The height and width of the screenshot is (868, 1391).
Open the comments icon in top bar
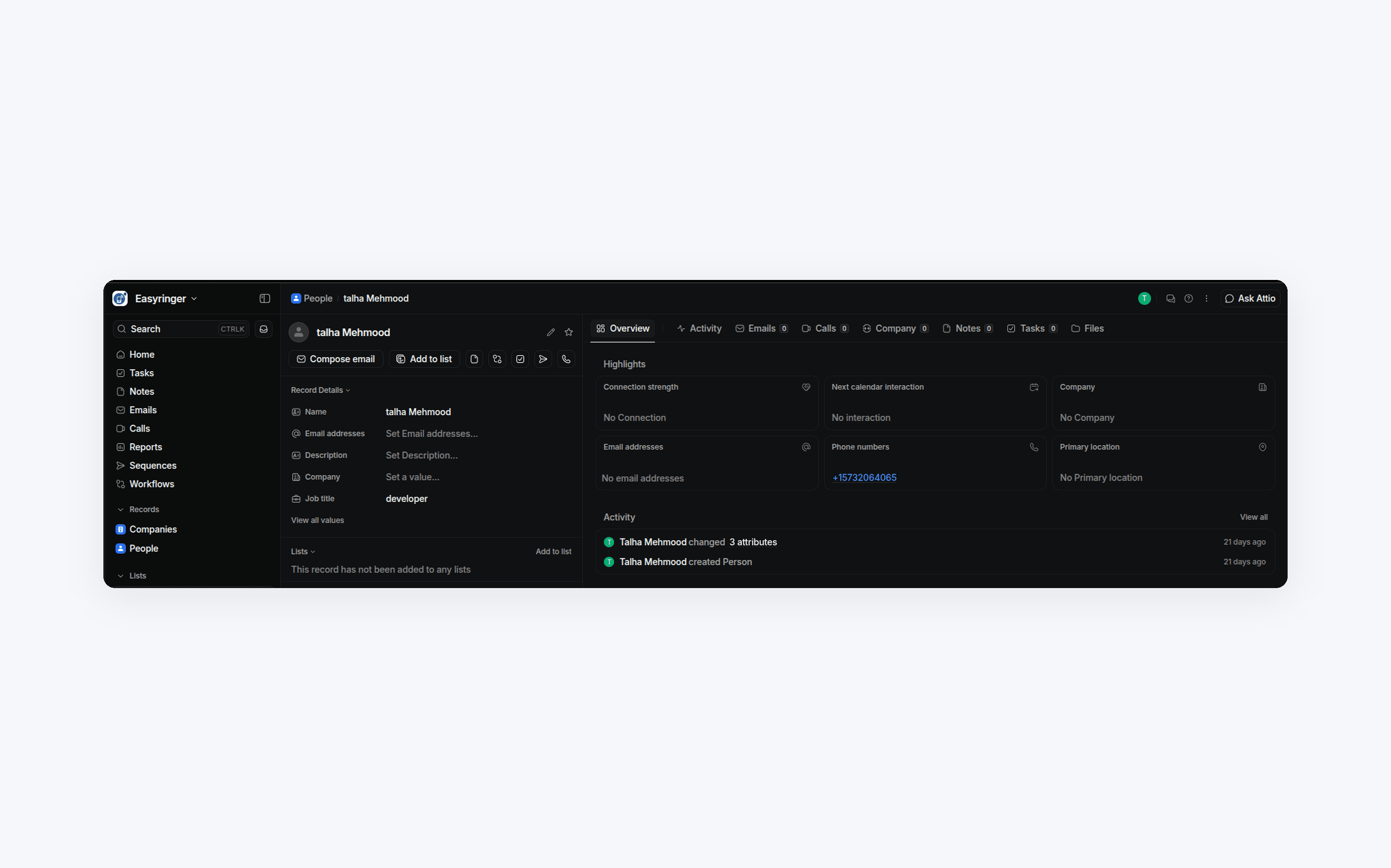coord(1171,299)
